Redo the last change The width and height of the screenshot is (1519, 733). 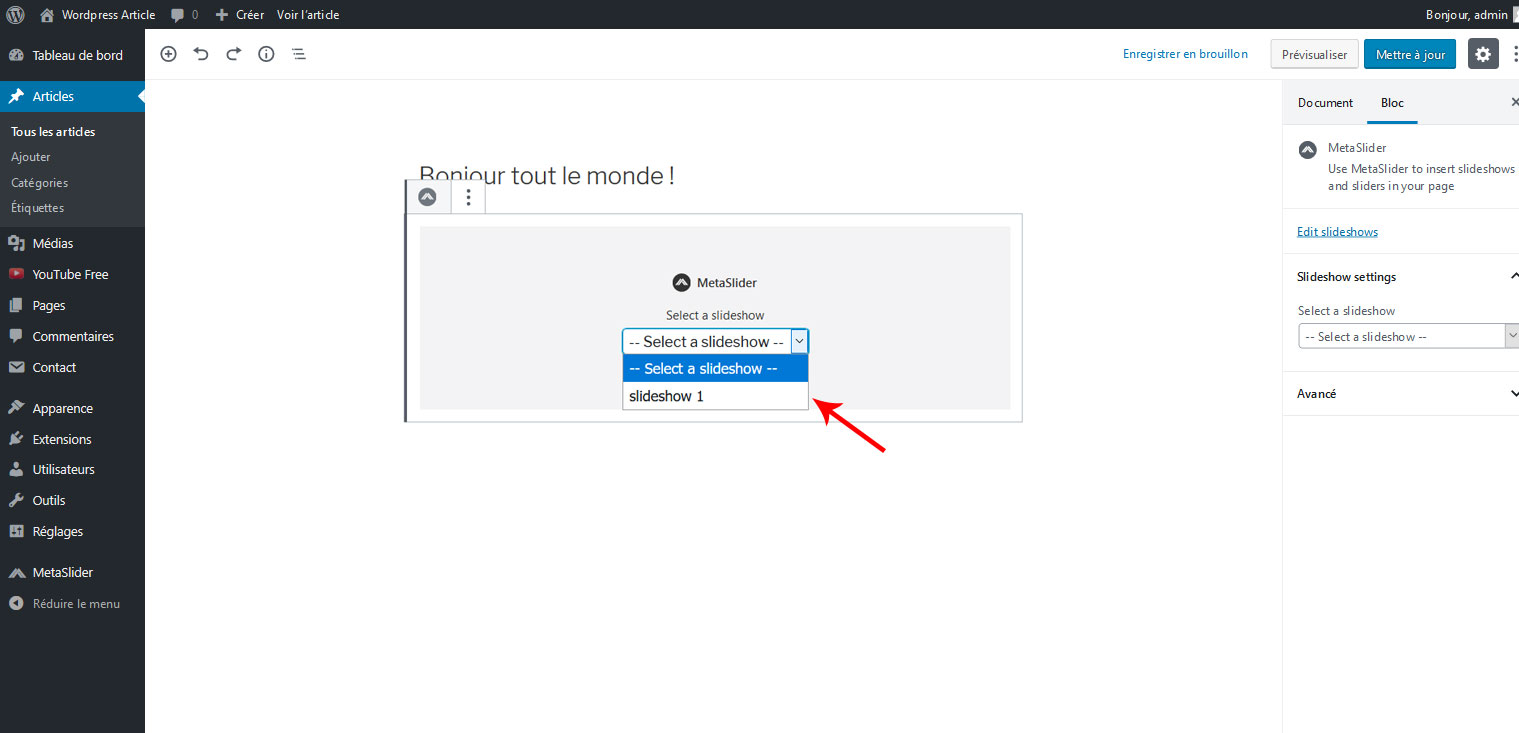233,54
